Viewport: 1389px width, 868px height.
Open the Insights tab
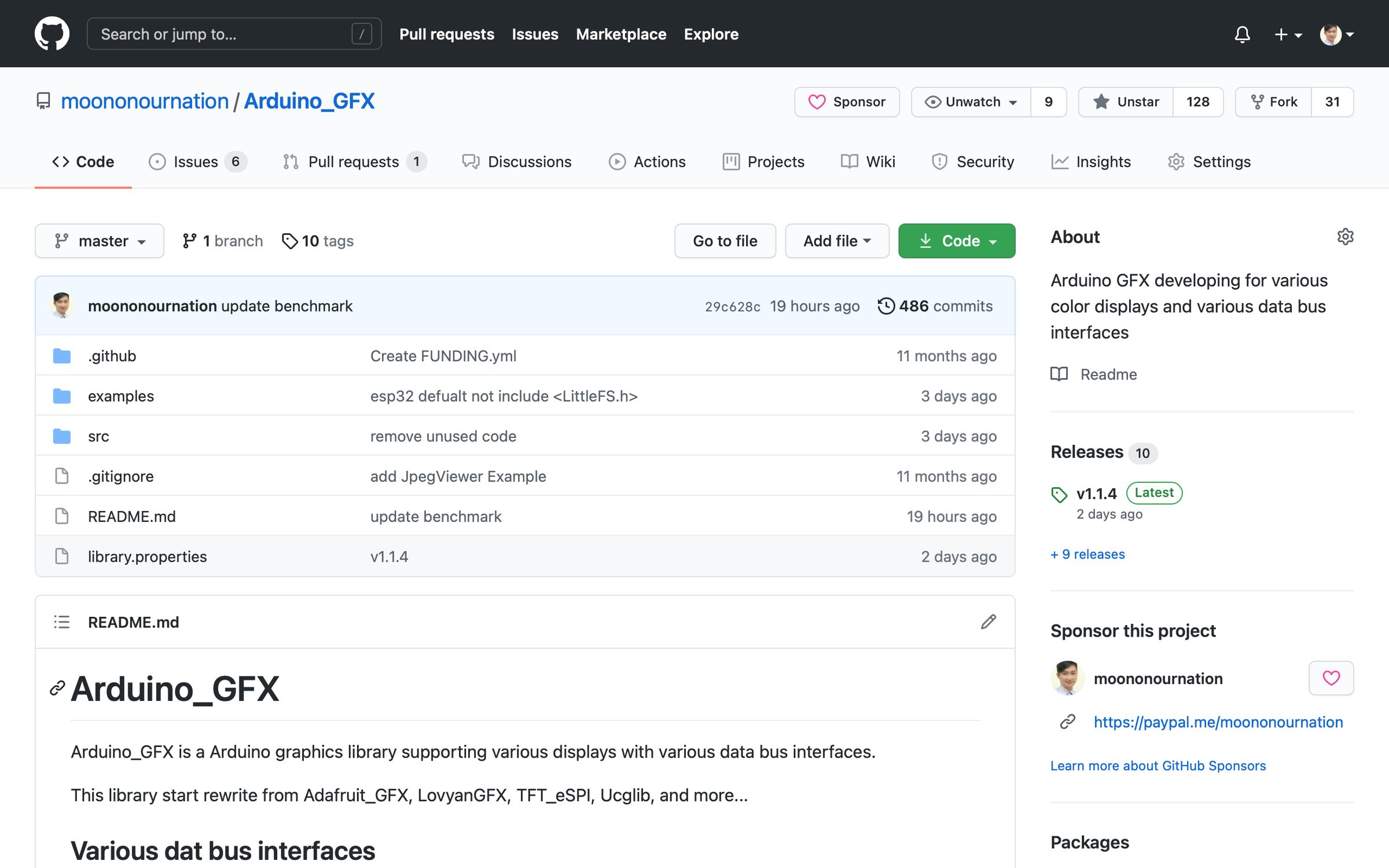coord(1091,161)
